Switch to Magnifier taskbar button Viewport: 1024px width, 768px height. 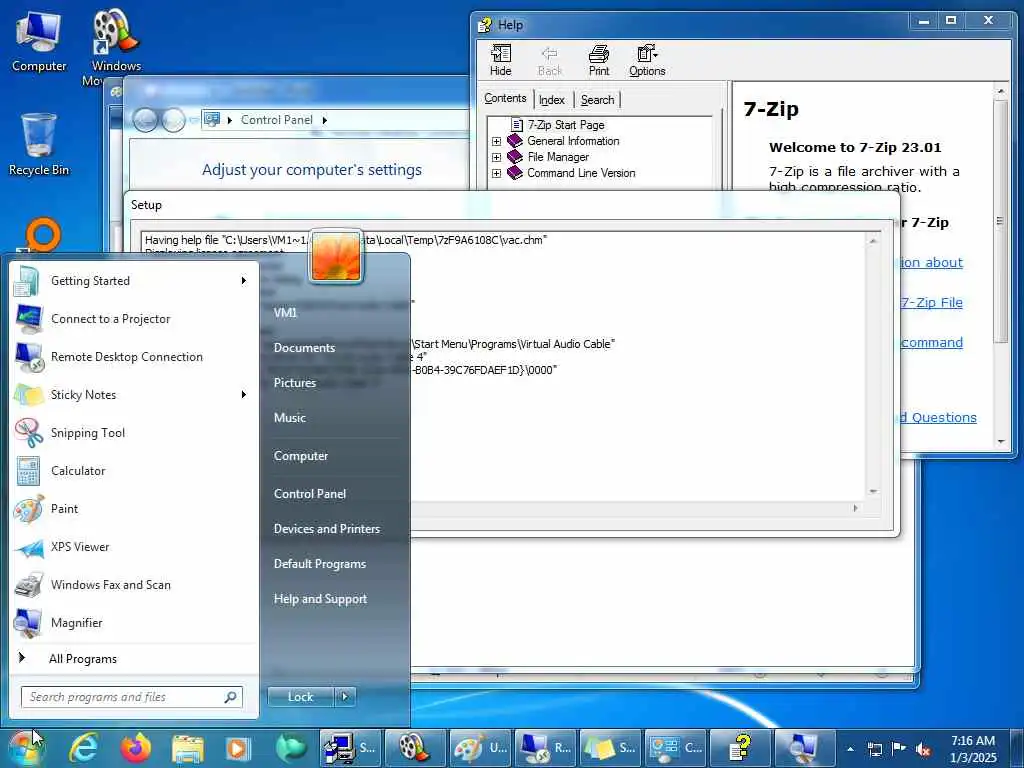pyautogui.click(x=805, y=748)
